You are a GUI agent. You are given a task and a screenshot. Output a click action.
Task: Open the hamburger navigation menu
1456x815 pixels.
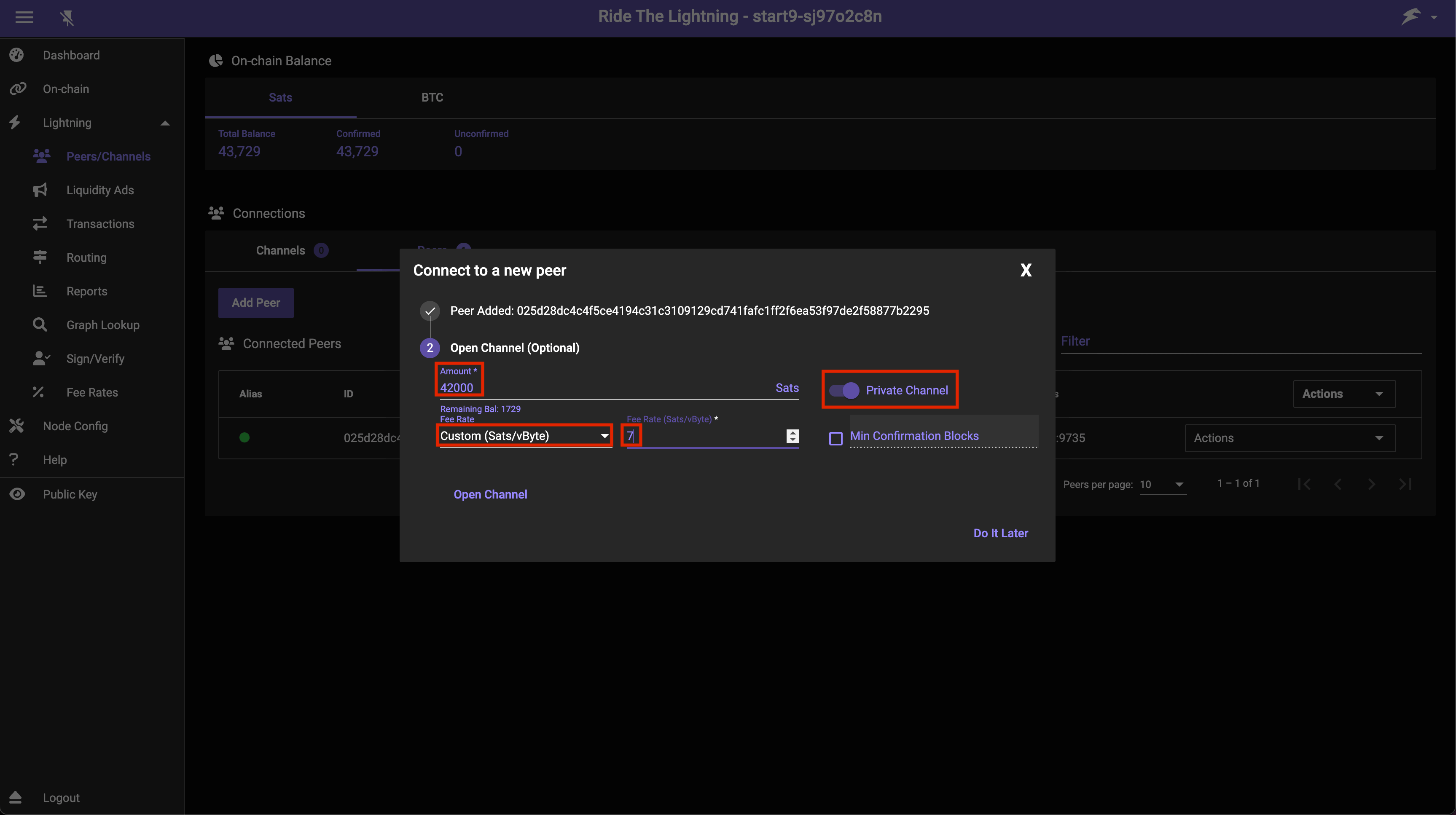pyautogui.click(x=24, y=18)
